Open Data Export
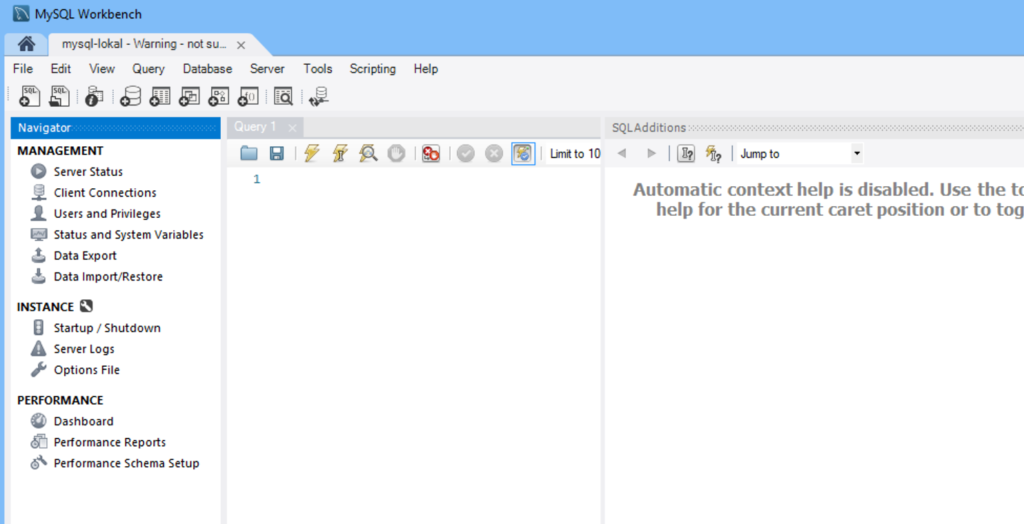This screenshot has height=524, width=1024. coord(86,255)
